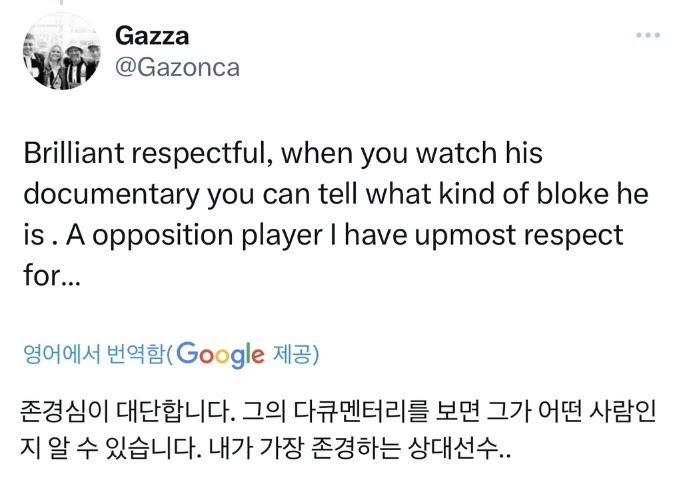The height and width of the screenshot is (482, 679).
Task: Click the words 'upmost respect' in tweet
Action: 540,235
